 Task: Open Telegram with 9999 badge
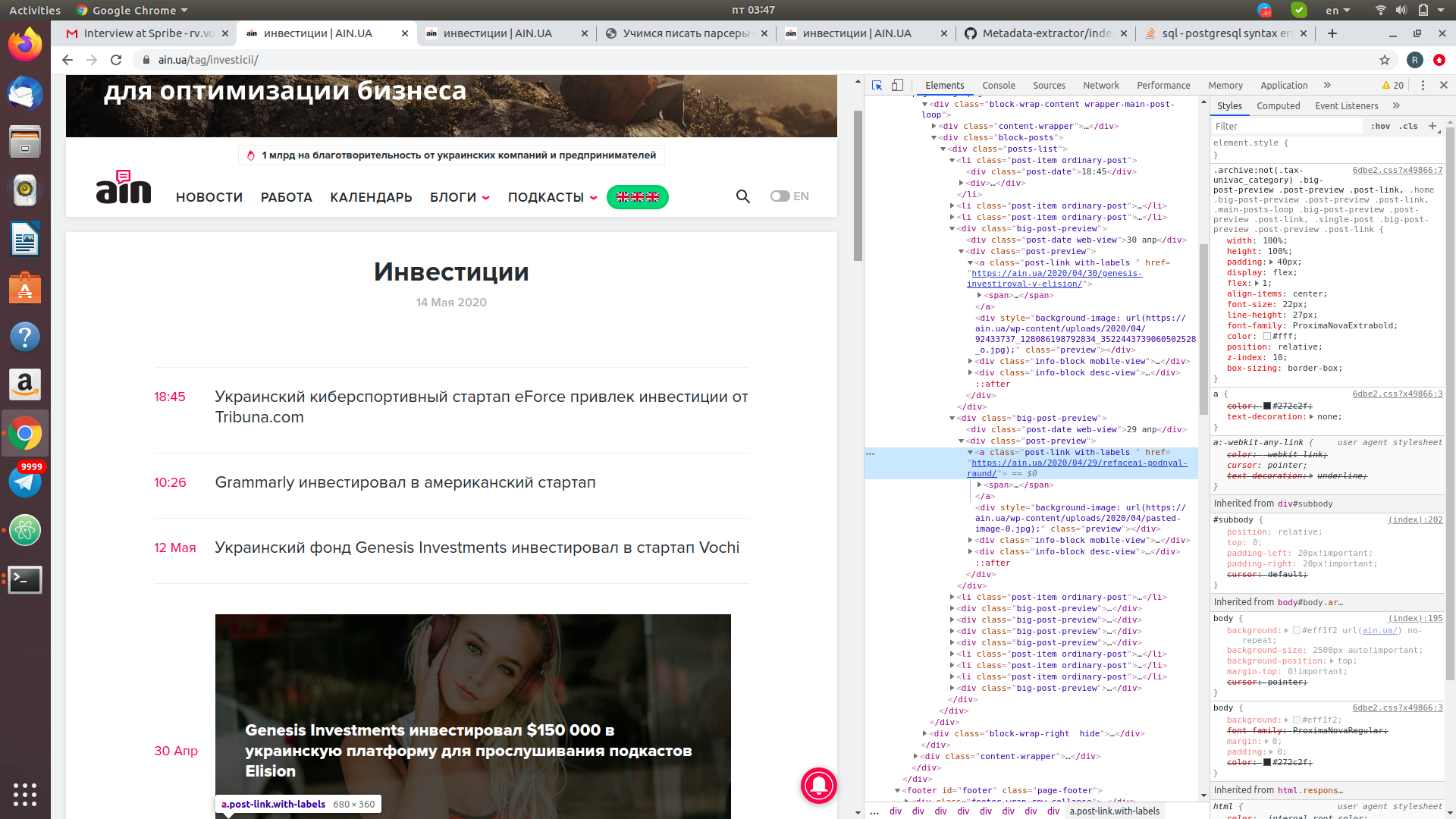pyautogui.click(x=25, y=481)
